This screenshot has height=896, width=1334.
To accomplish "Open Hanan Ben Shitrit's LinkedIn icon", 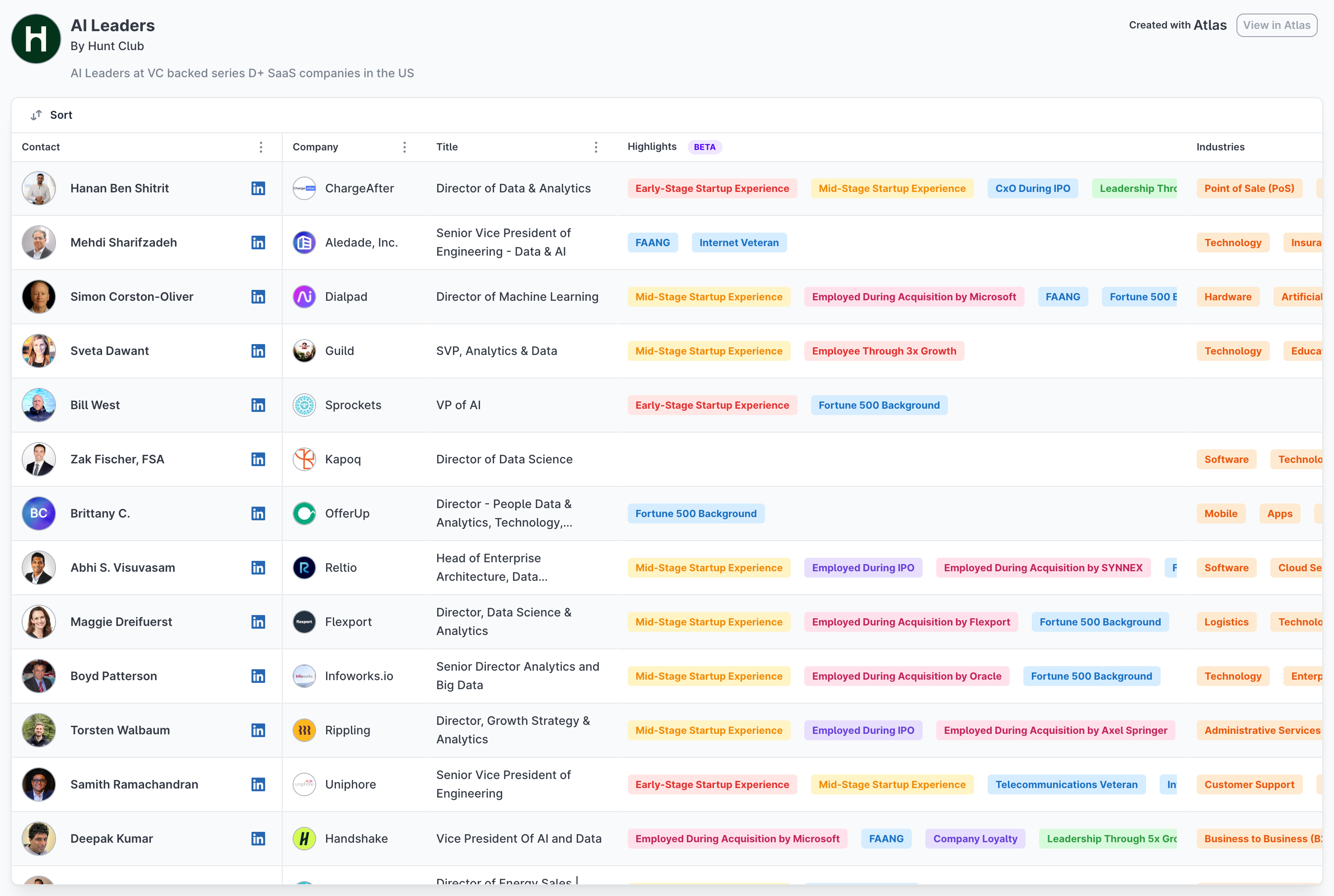I will click(x=258, y=189).
